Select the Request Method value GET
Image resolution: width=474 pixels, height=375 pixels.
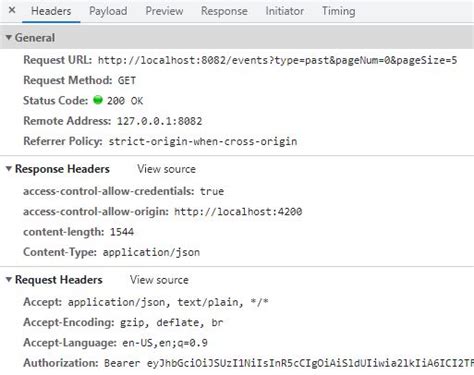(x=127, y=81)
